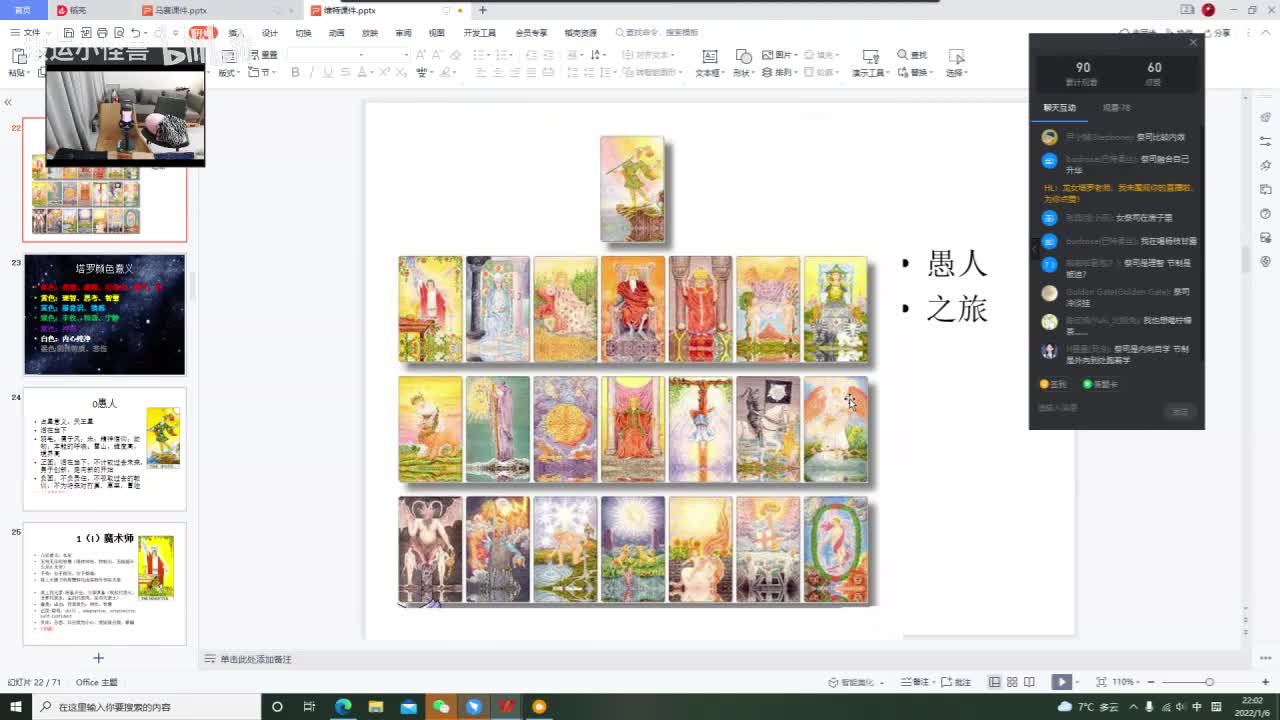Open the zoom percentage 110% dropdown
Viewport: 1280px width, 720px height.
(x=1126, y=682)
